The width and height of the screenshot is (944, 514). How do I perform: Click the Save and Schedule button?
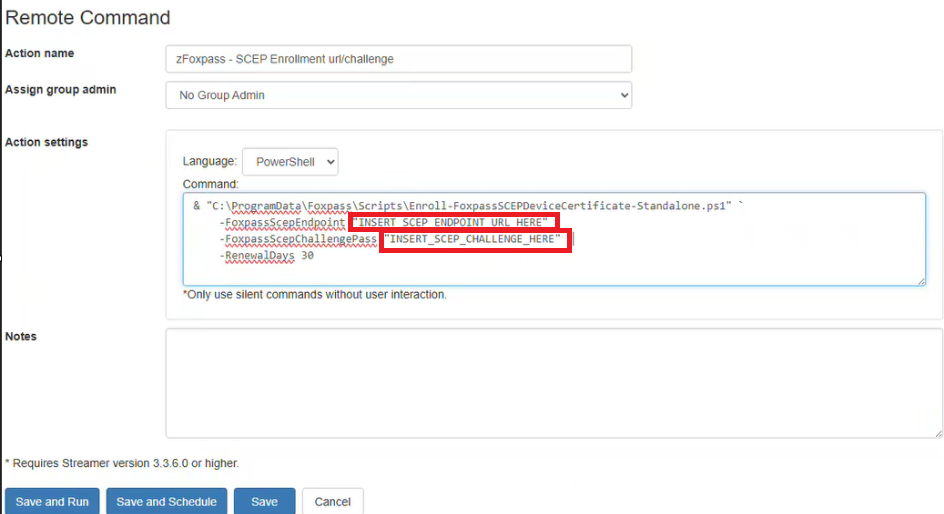tap(166, 501)
